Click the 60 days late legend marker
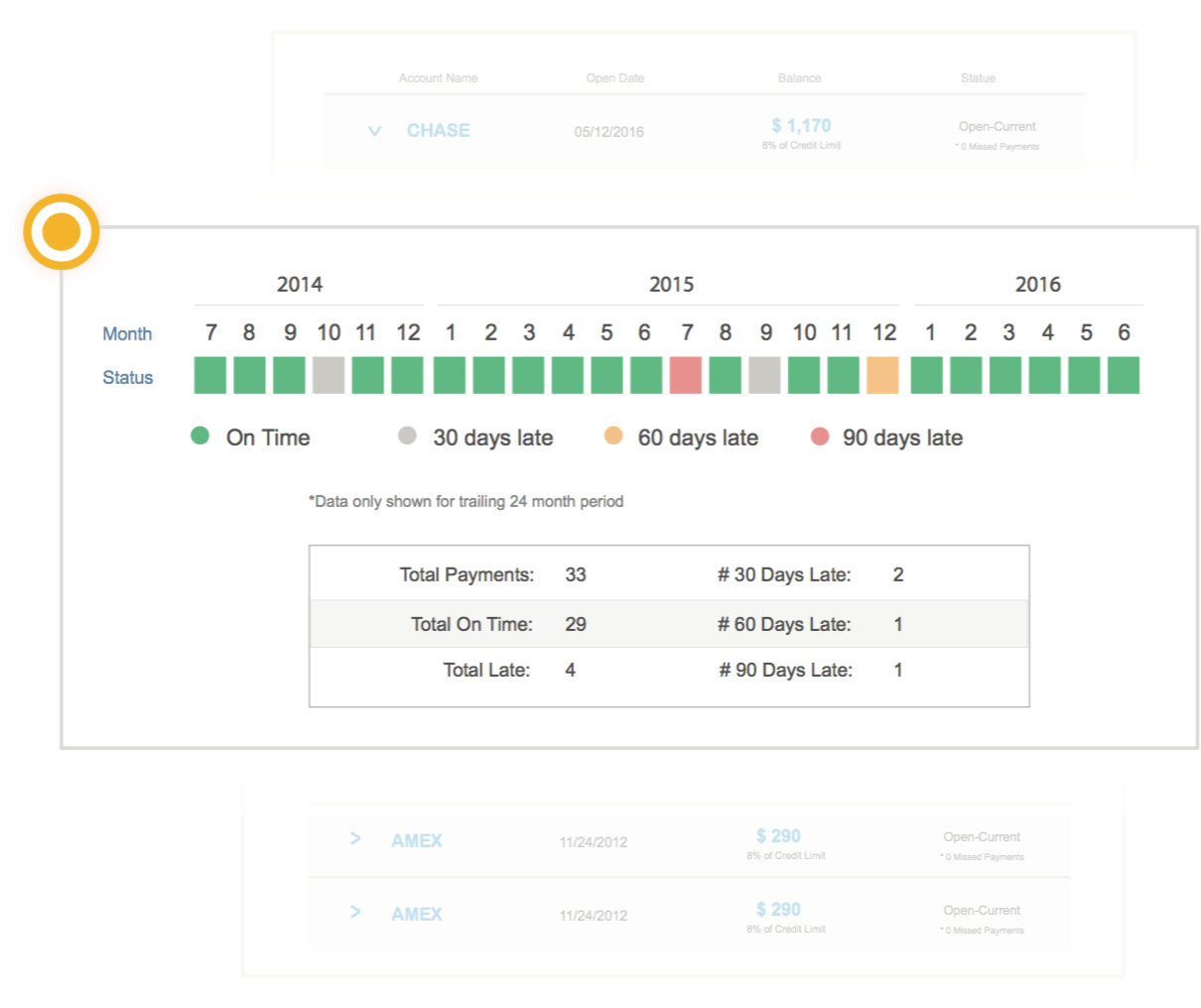 pyautogui.click(x=615, y=437)
